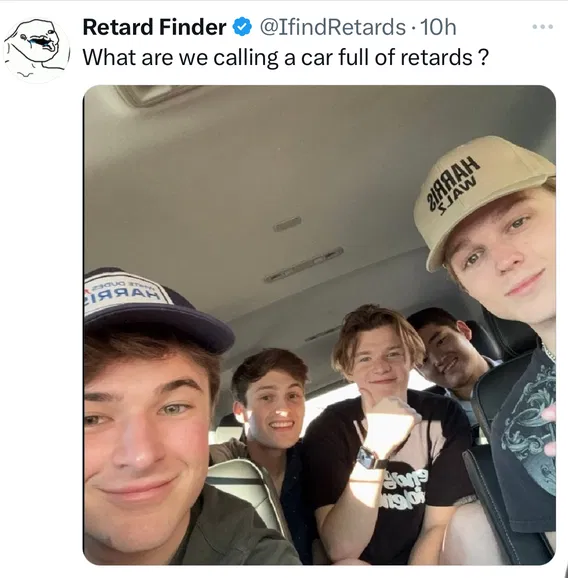Open the attached car selfie photo
568x578 pixels.
pyautogui.click(x=319, y=325)
